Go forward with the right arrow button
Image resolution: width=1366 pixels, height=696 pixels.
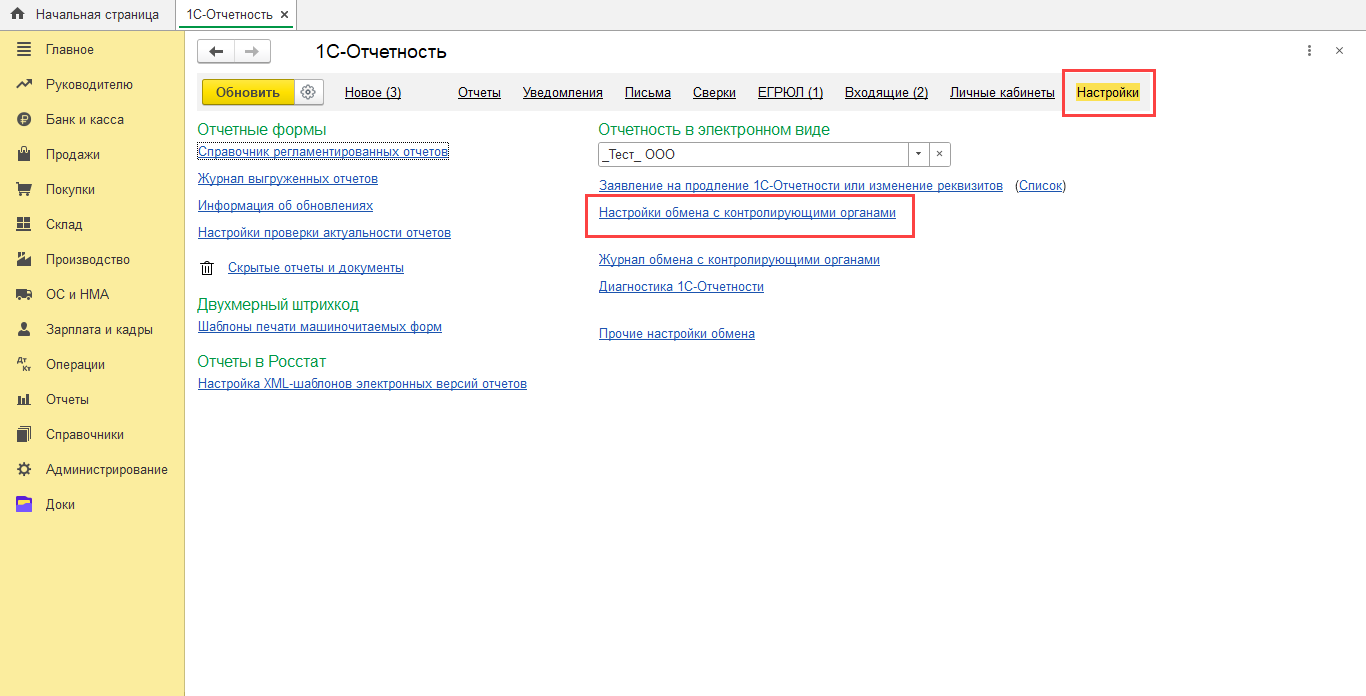(252, 52)
